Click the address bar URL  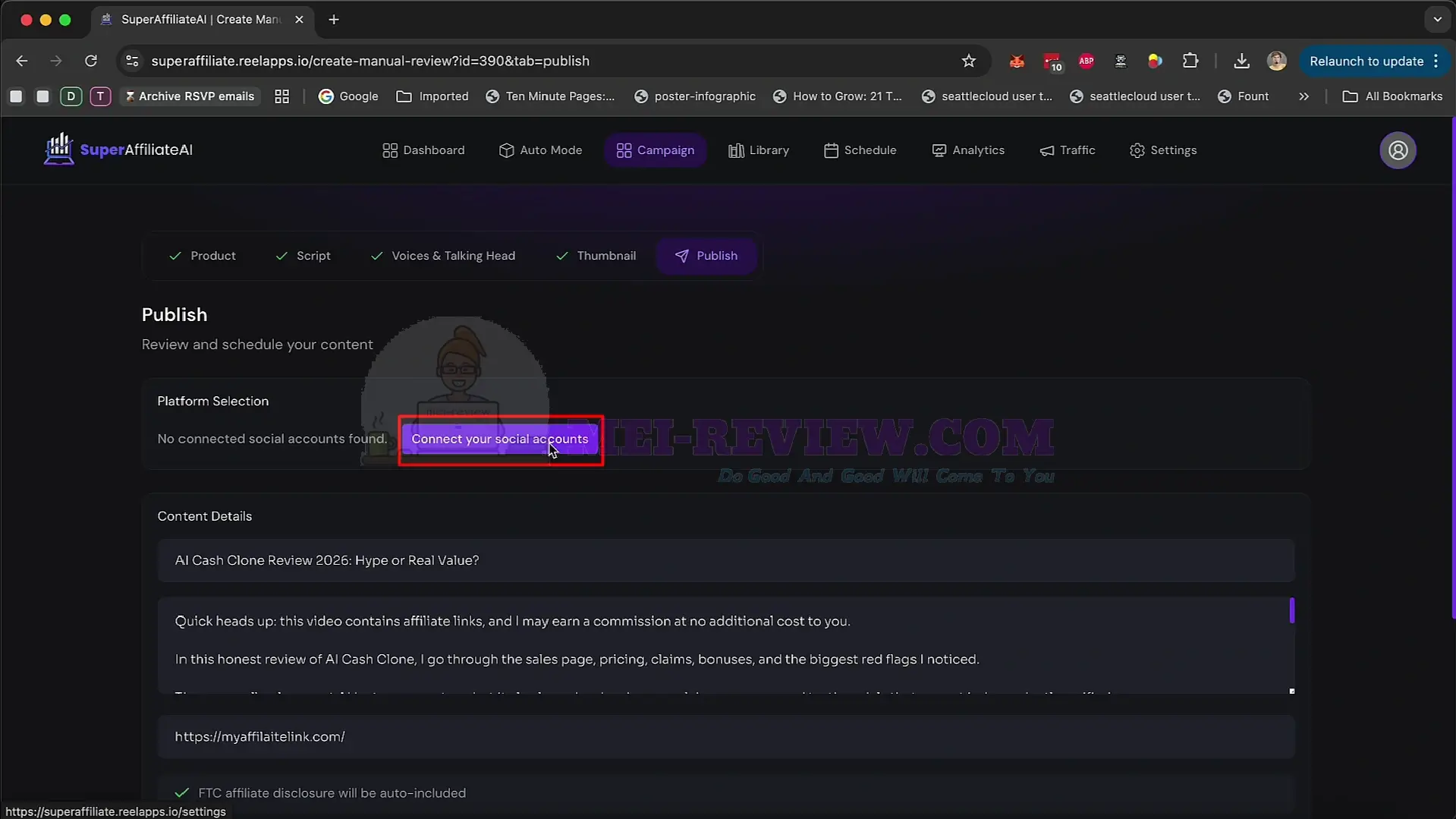370,61
